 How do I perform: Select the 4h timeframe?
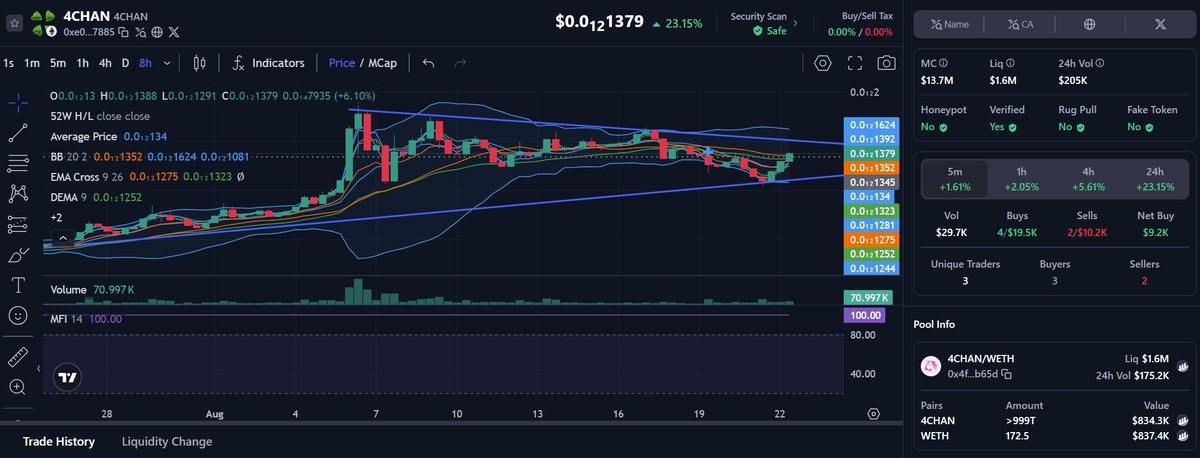pos(104,63)
